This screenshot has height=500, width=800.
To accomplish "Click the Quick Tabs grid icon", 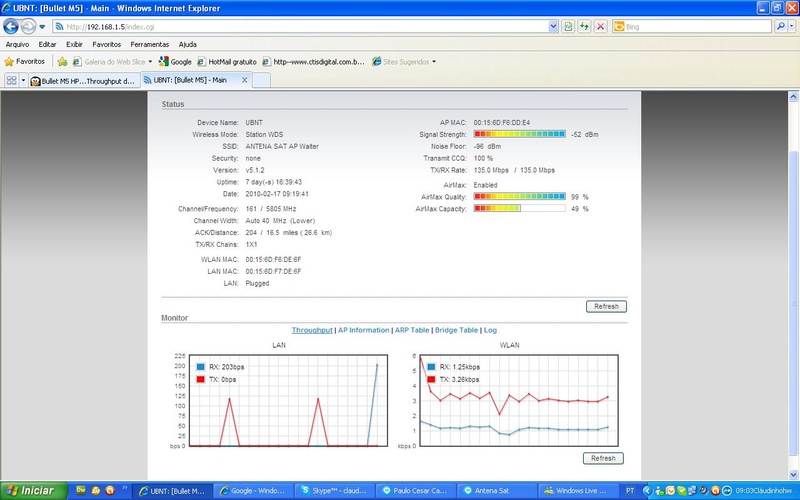I will pos(11,80).
